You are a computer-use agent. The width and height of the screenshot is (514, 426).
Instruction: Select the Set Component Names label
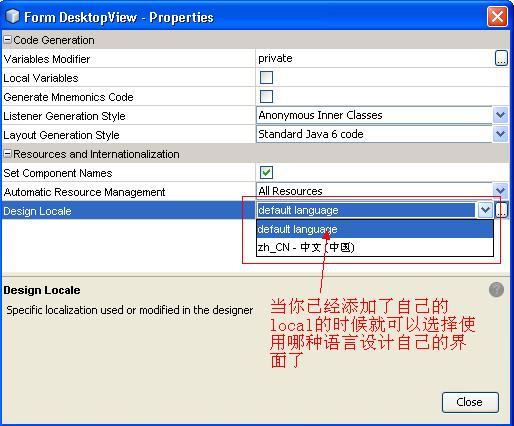58,173
